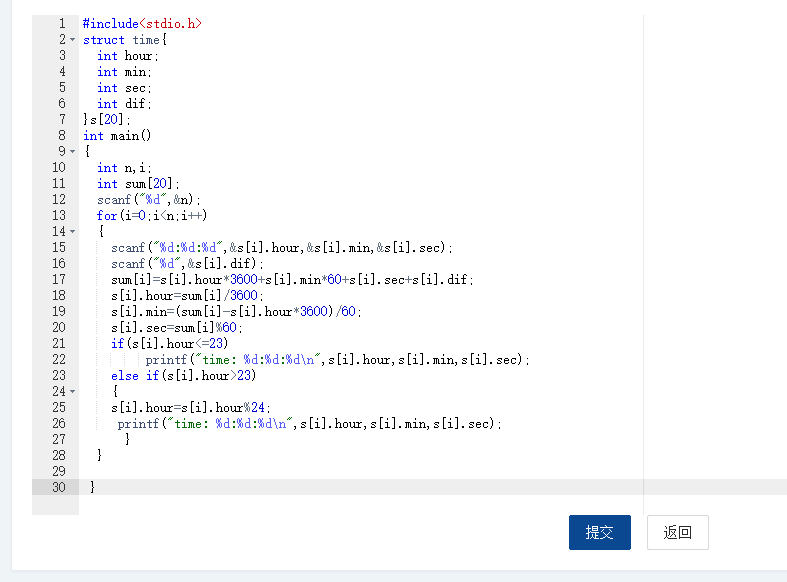
Task: Click line number 1 in the gutter
Action: pos(62,24)
